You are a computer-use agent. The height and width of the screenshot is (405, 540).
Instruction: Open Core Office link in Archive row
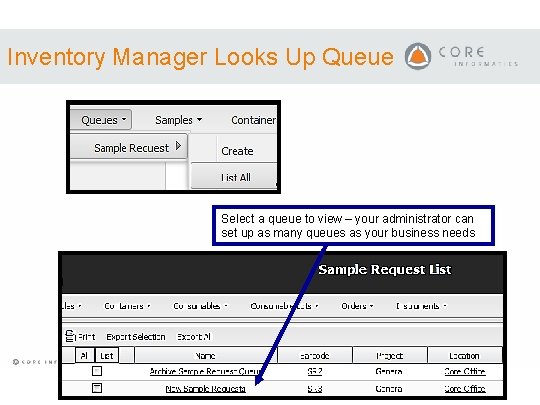pyautogui.click(x=465, y=371)
